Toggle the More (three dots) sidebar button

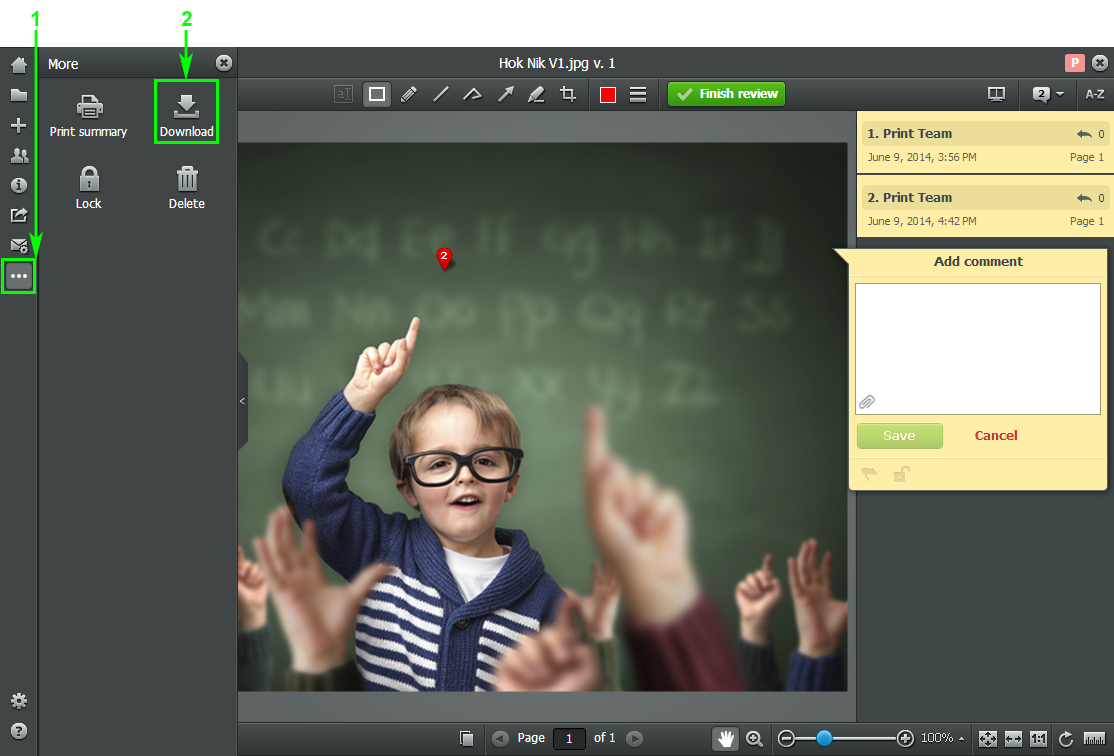(x=18, y=276)
